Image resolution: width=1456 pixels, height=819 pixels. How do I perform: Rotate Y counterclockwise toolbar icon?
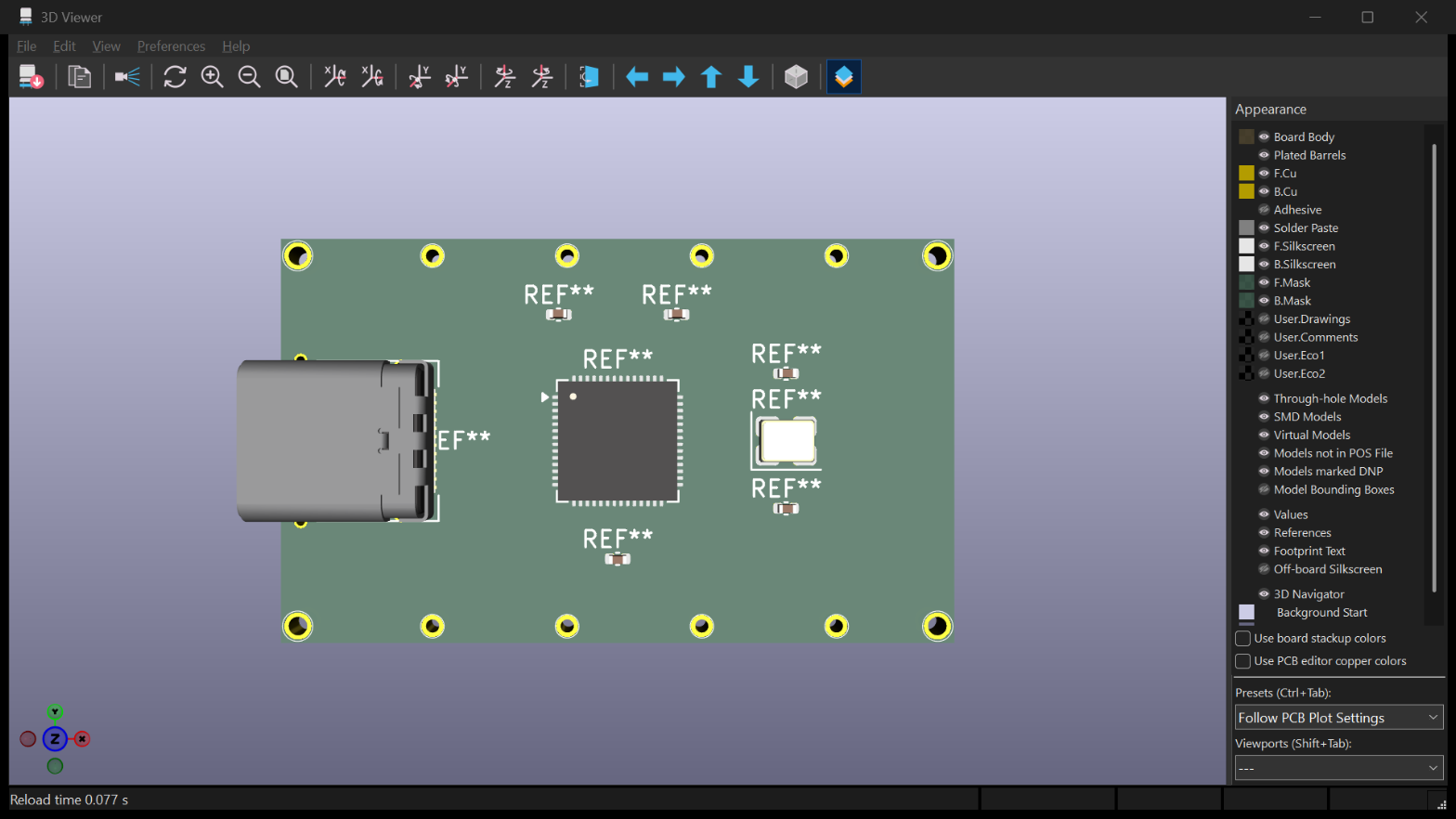[x=457, y=77]
